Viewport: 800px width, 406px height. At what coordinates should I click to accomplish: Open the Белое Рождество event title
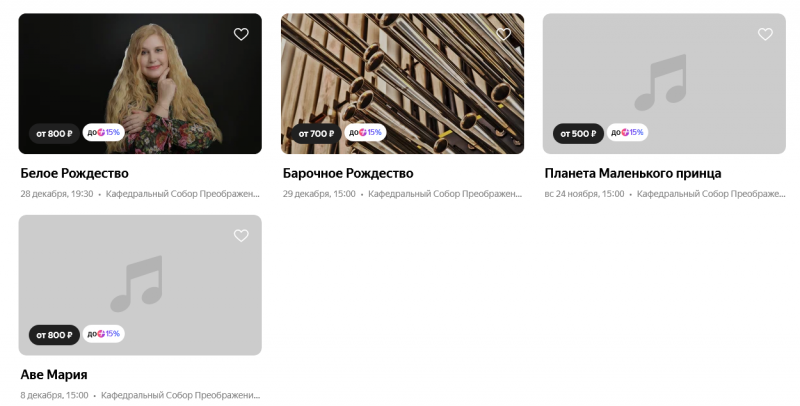coord(74,173)
